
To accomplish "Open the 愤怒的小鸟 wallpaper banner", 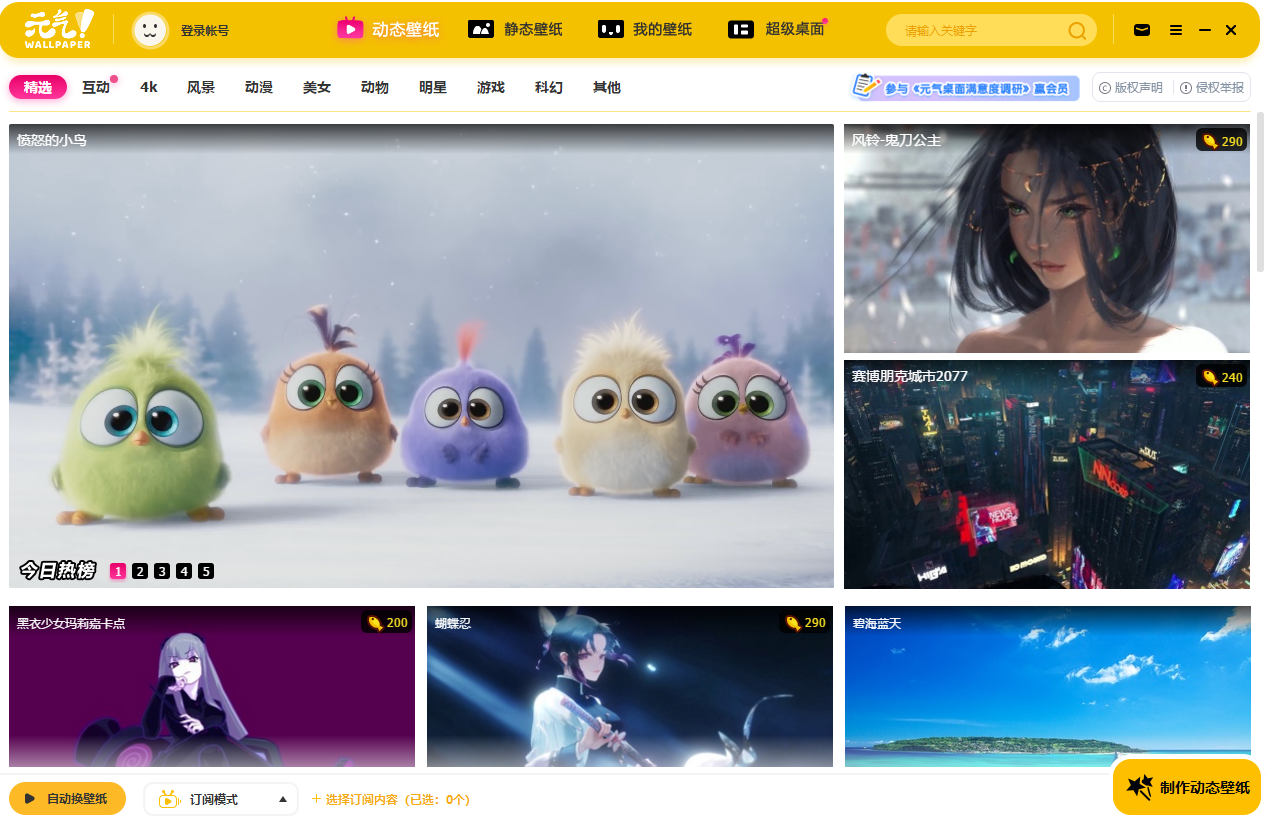I will (x=421, y=356).
